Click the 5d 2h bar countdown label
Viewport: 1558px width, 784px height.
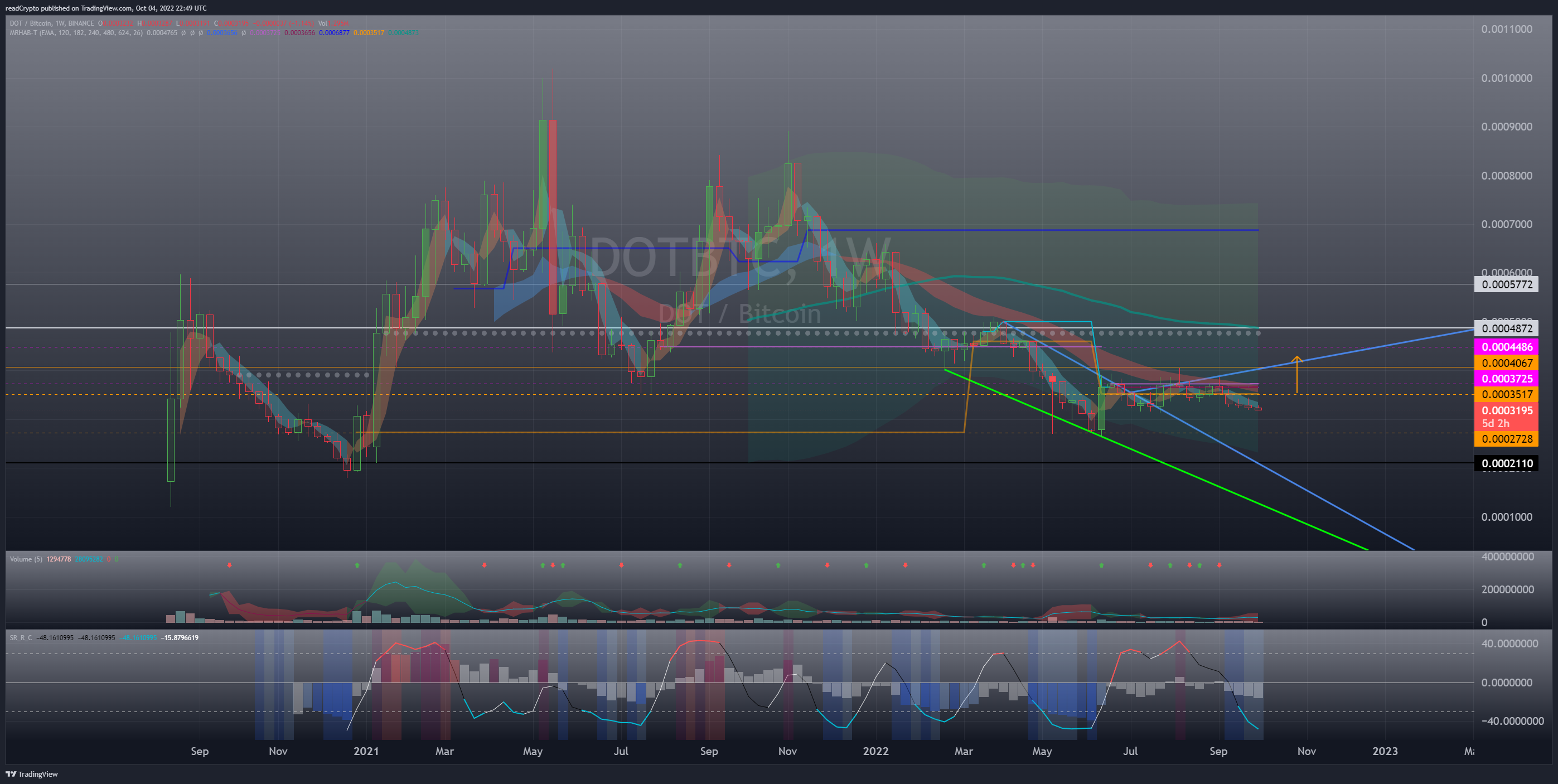(x=1495, y=423)
